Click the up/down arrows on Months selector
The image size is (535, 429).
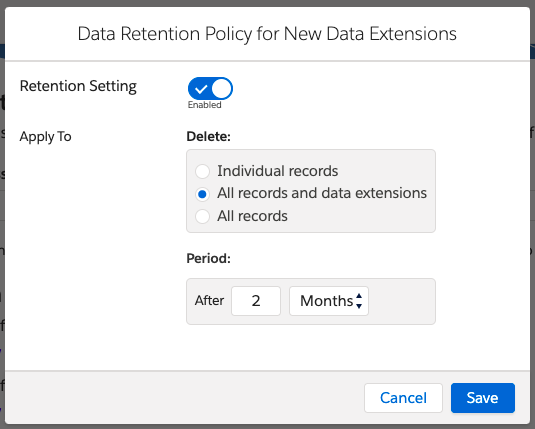point(359,301)
